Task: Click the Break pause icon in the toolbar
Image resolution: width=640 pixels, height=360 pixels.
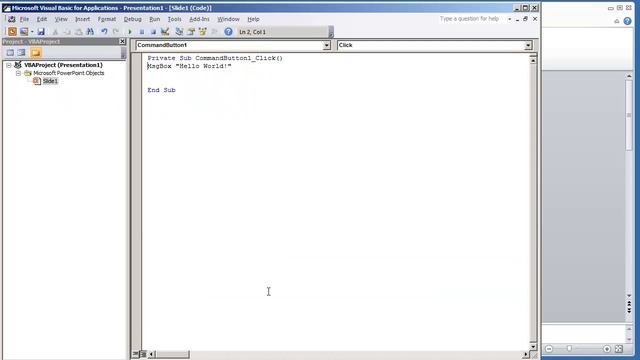Action: pos(142,31)
